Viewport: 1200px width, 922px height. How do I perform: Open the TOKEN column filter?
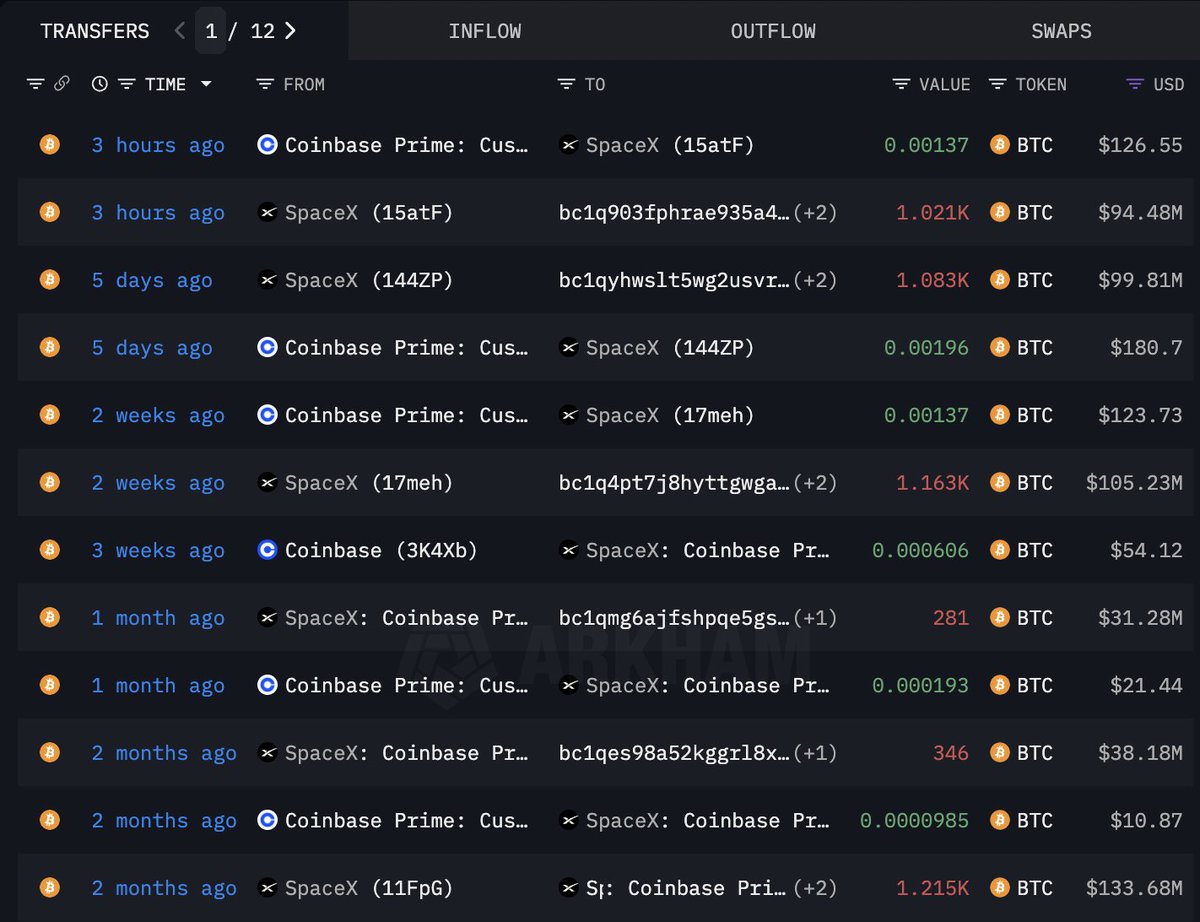pyautogui.click(x=997, y=84)
